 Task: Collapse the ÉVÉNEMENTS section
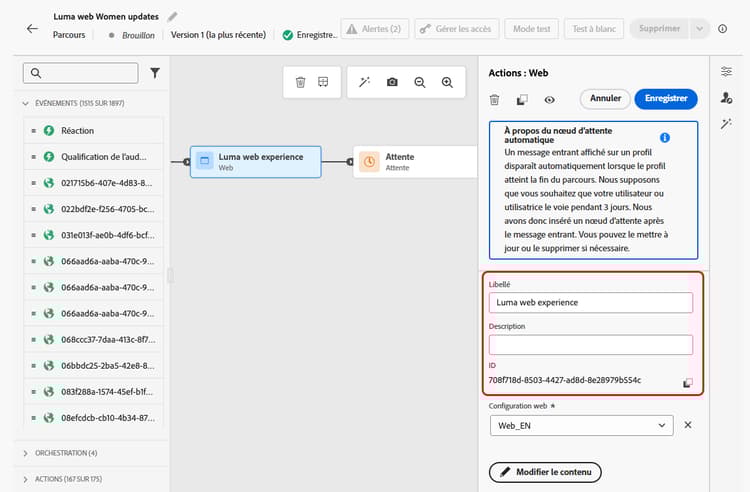tap(25, 103)
